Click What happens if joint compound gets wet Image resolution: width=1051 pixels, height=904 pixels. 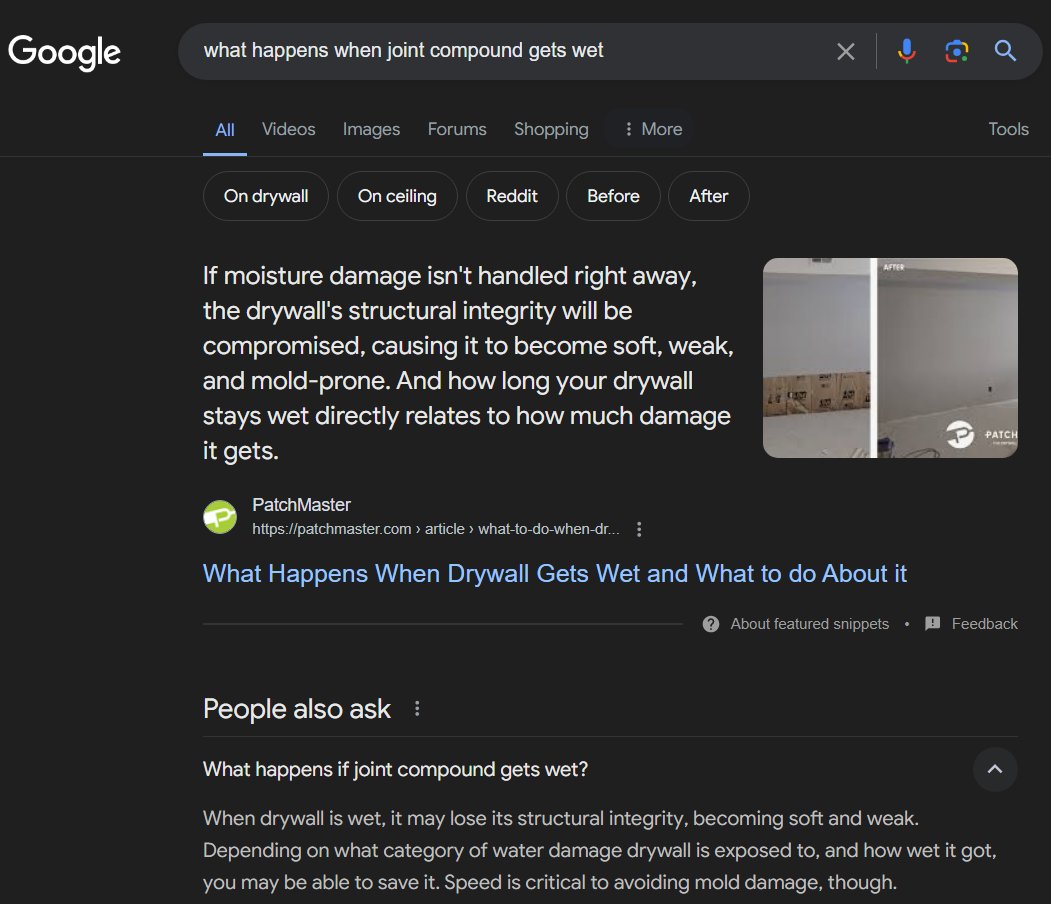[395, 769]
